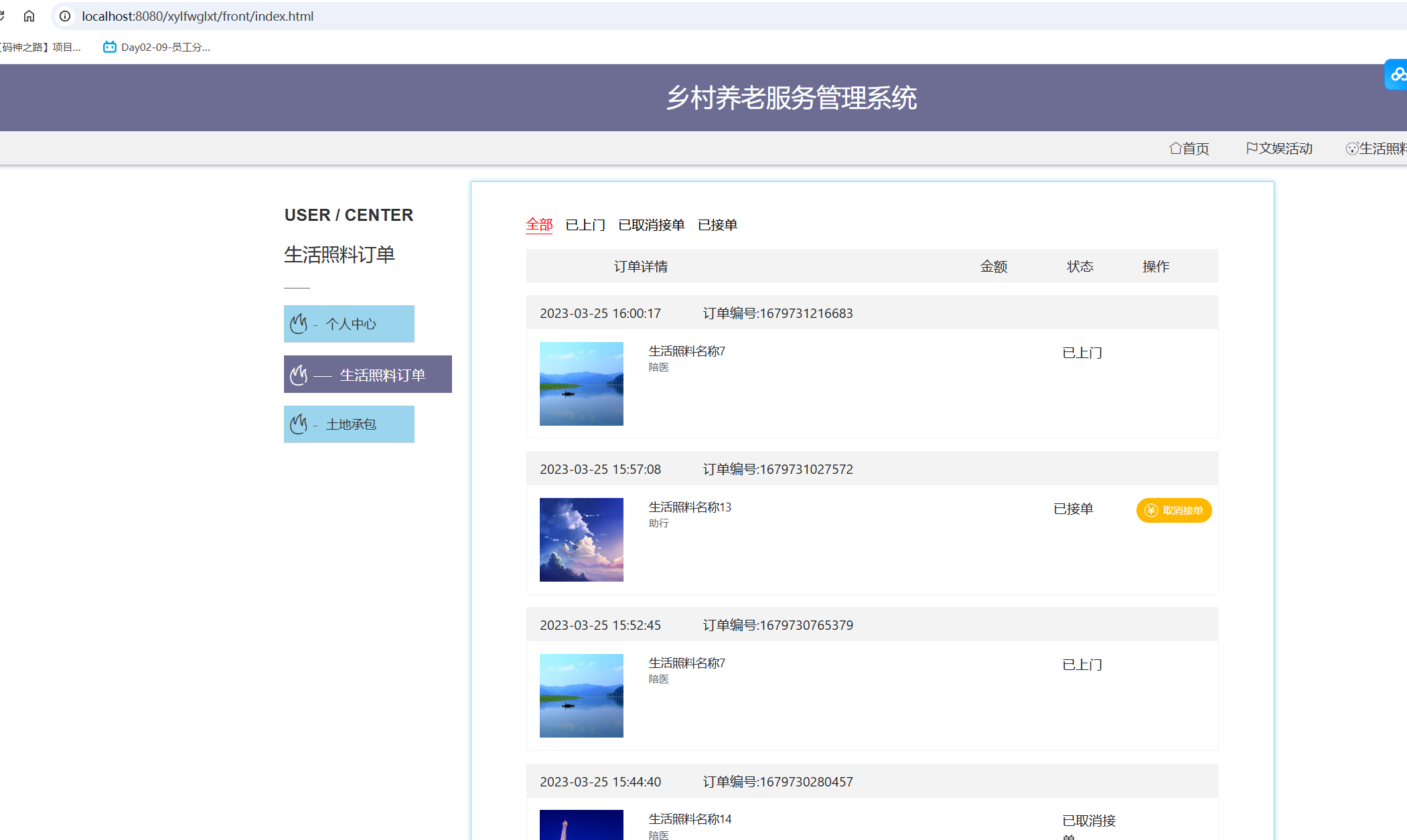Click the 助行 category under 生活照料名称13
The width and height of the screenshot is (1407, 840).
tap(659, 523)
